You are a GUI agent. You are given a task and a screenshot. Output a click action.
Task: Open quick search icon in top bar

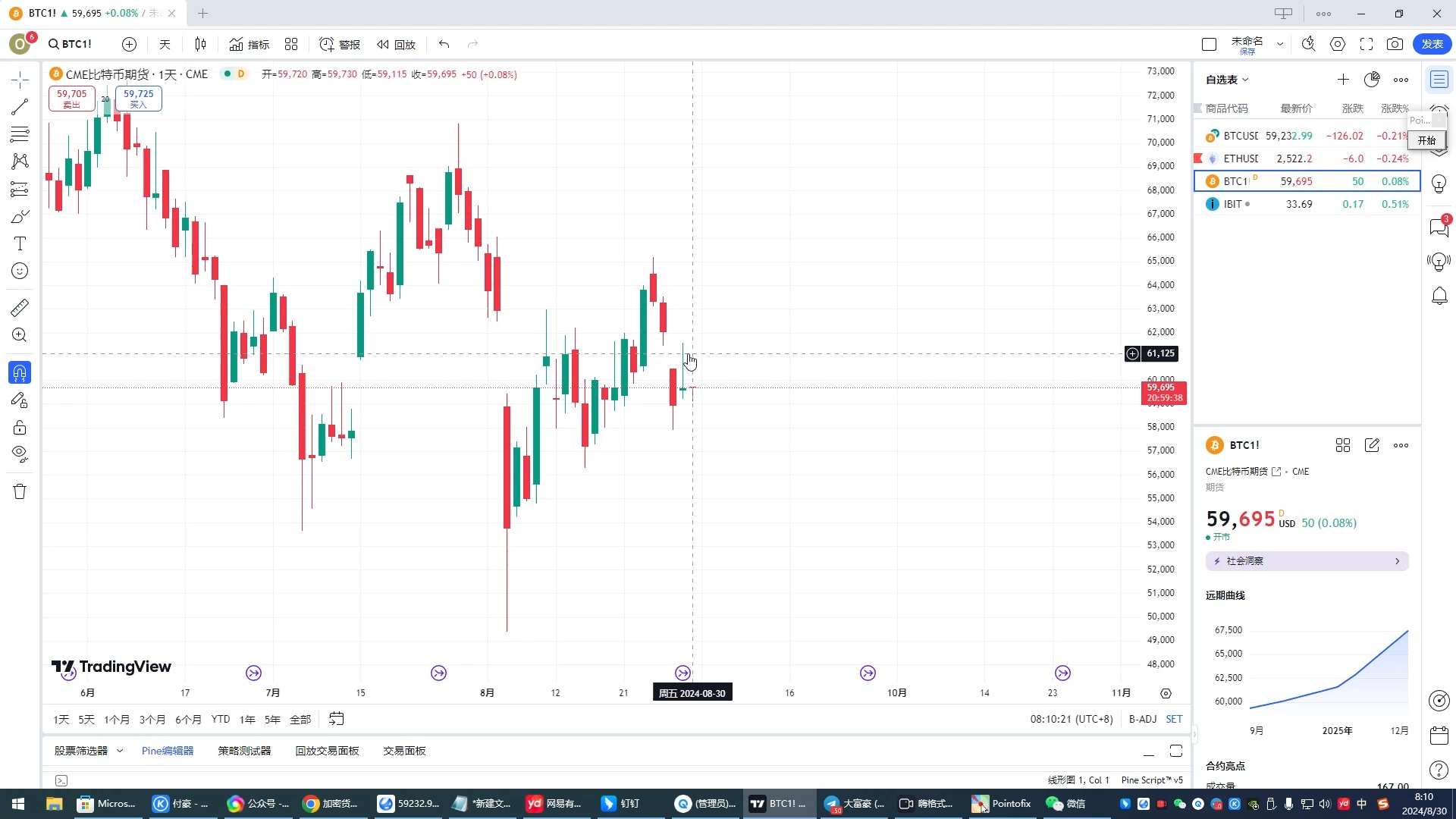click(1309, 44)
